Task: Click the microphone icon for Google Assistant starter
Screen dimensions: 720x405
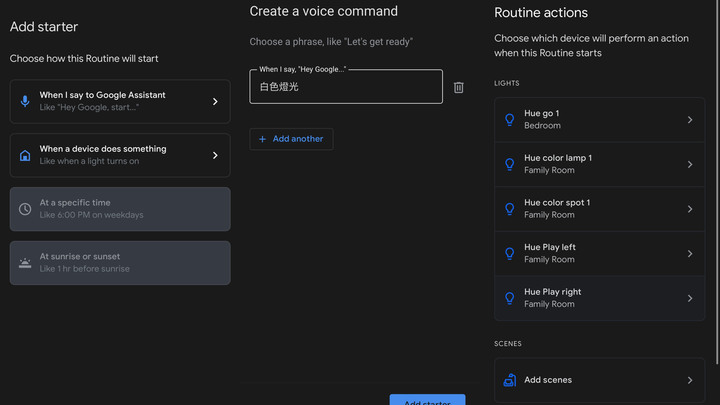Action: [25, 101]
